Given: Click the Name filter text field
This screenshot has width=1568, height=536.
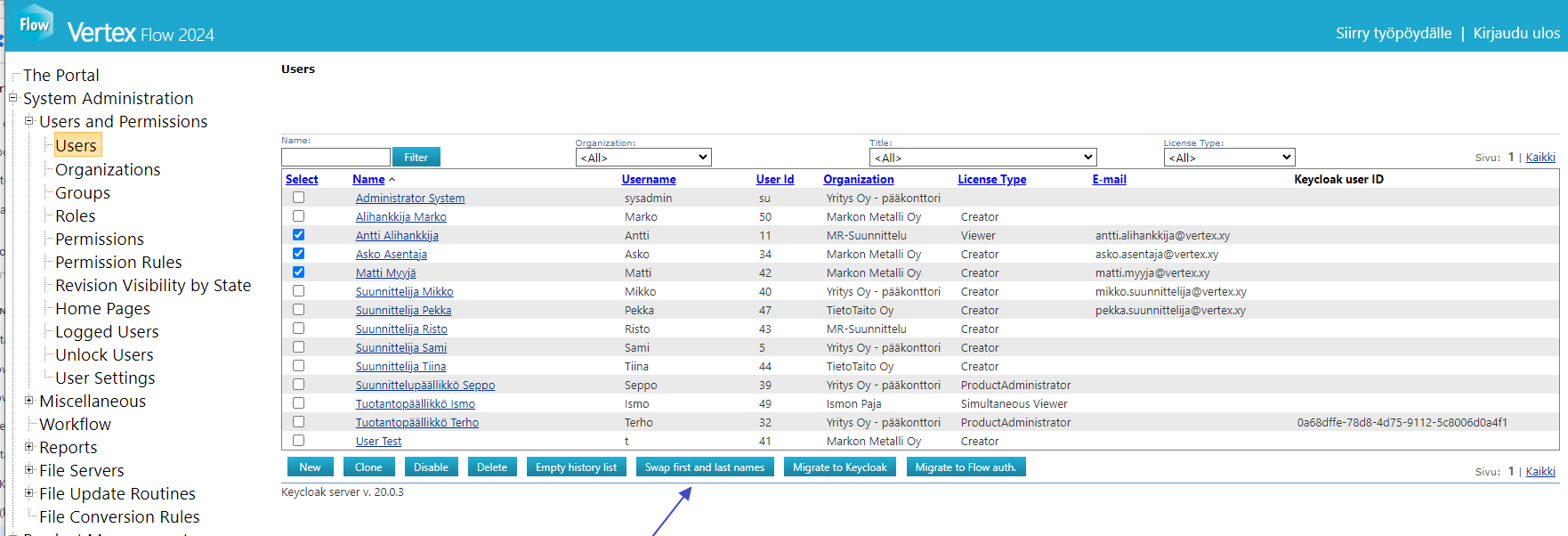Looking at the screenshot, I should coord(335,158).
